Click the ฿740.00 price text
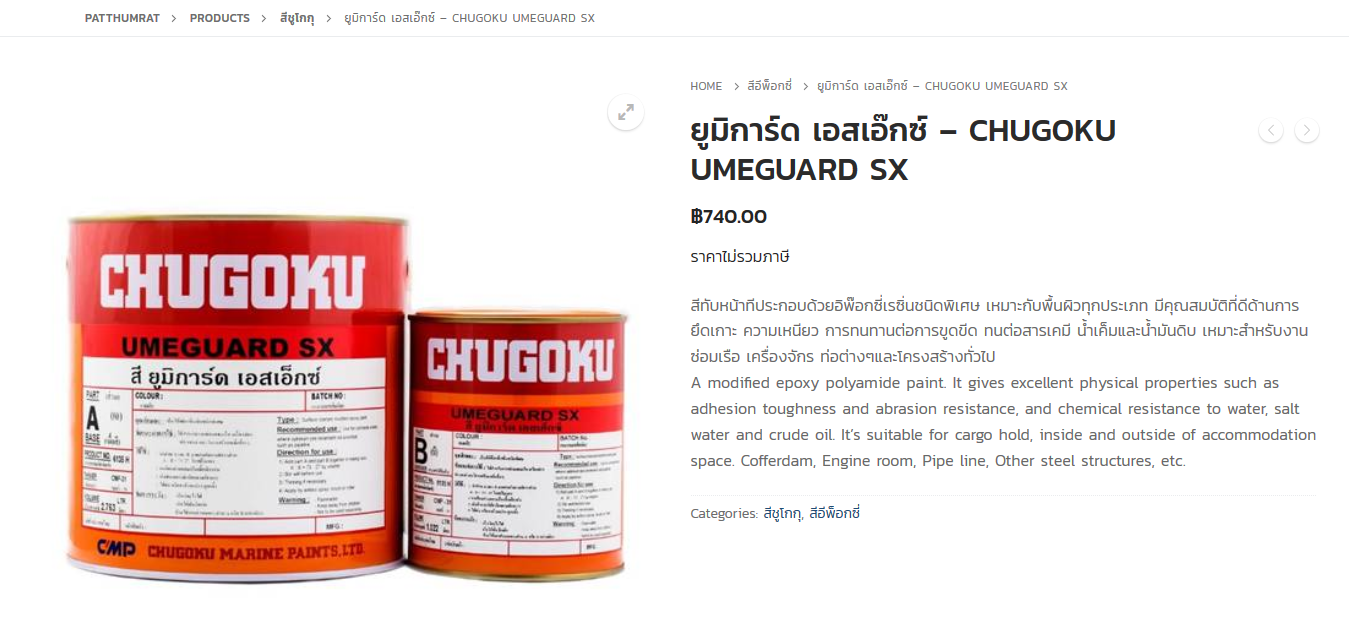Viewport: 1349px width, 630px height. [x=729, y=216]
